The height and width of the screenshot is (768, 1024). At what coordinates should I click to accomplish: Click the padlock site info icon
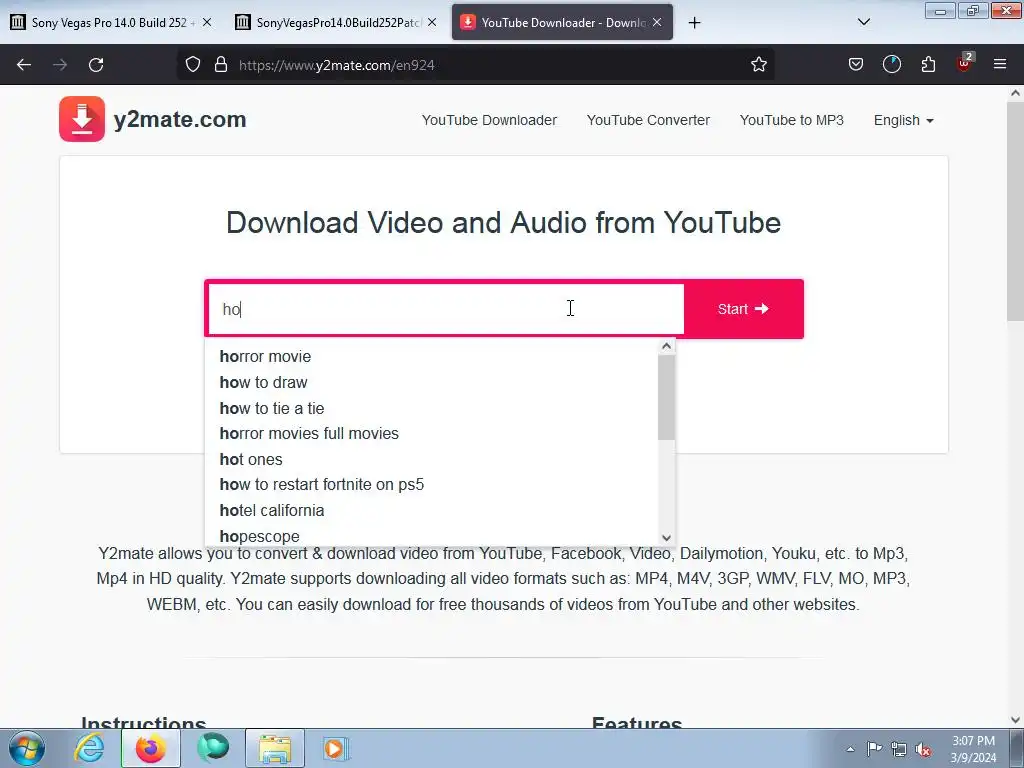pyautogui.click(x=221, y=65)
